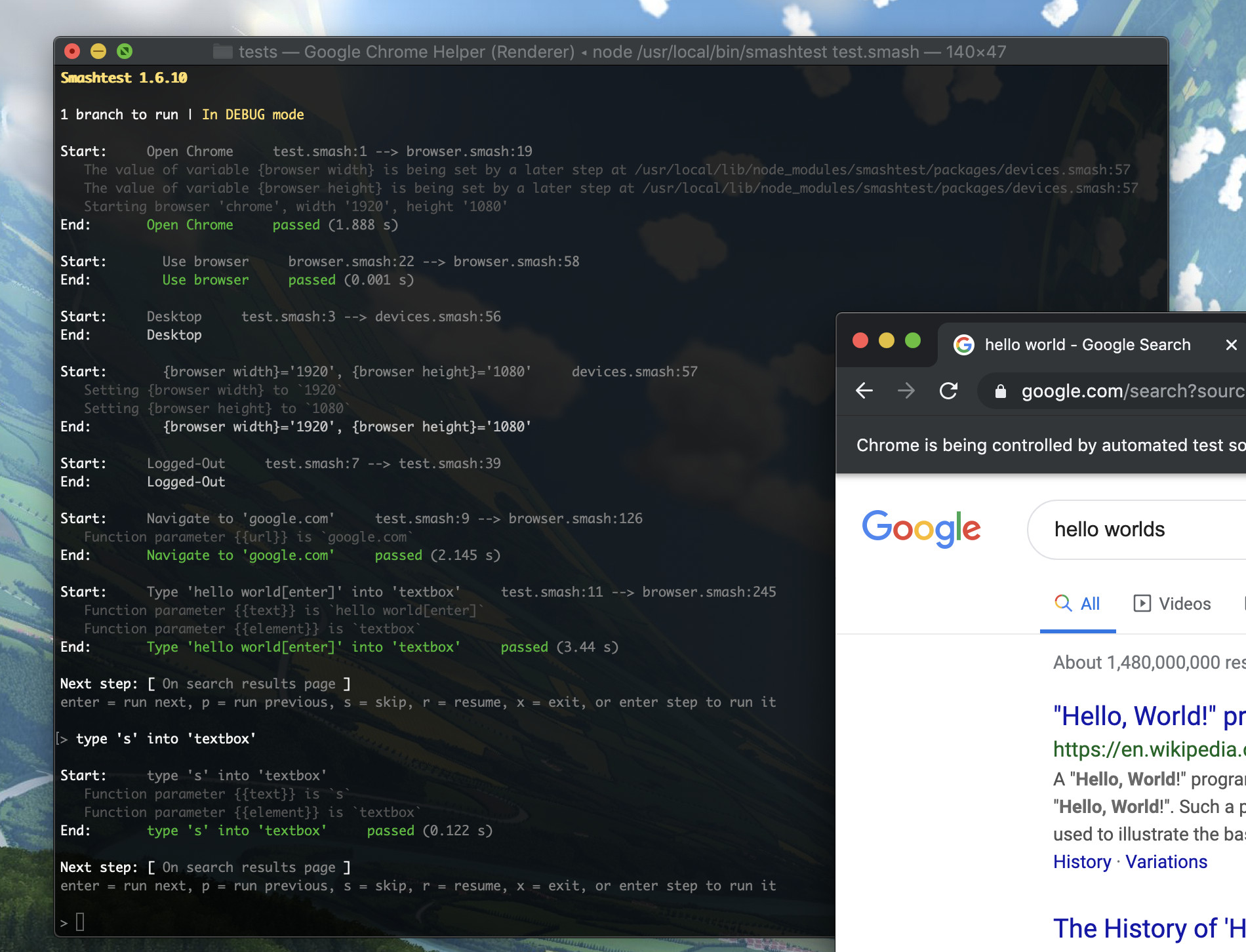Open the All search results tab
The height and width of the screenshot is (952, 1246).
click(x=1077, y=604)
